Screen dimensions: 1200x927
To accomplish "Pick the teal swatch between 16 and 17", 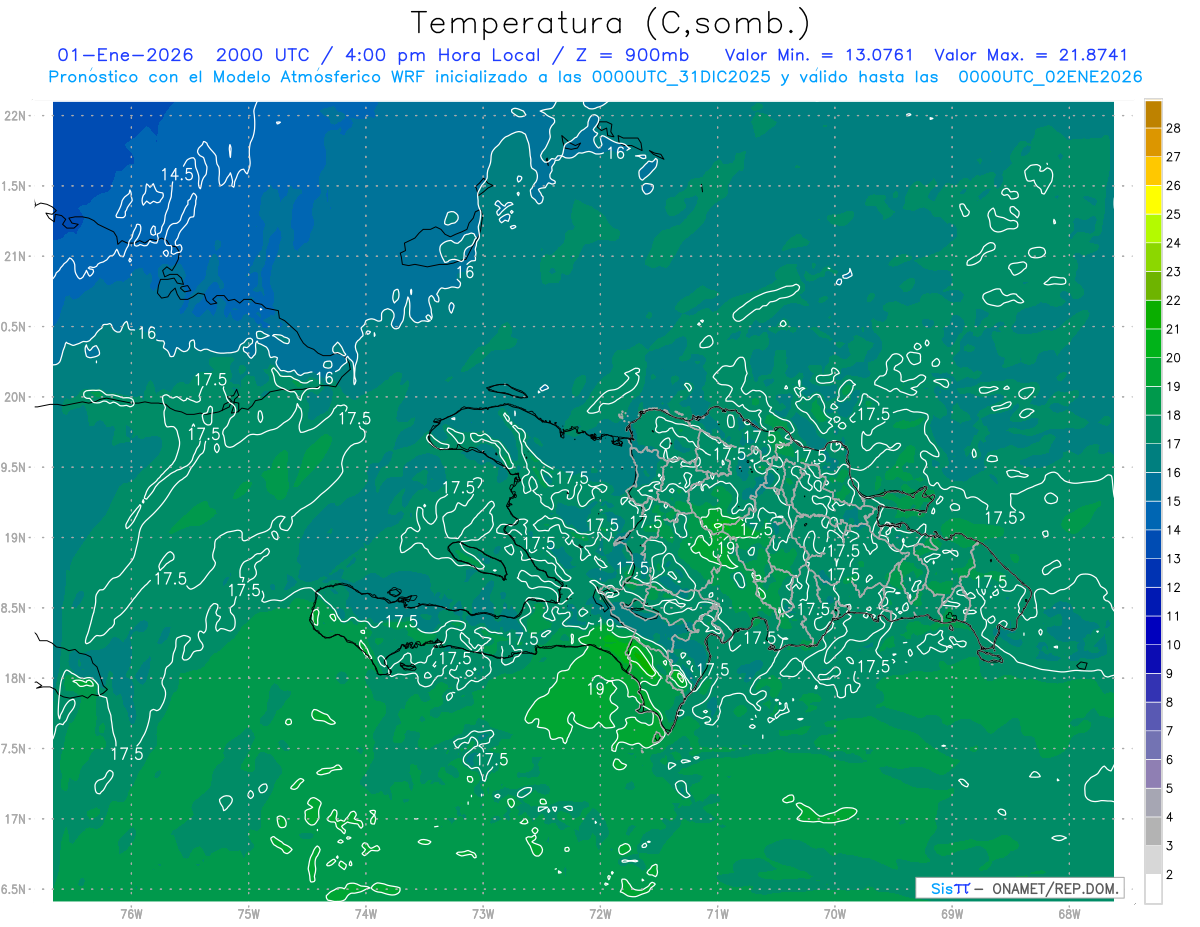I will pos(1153,458).
